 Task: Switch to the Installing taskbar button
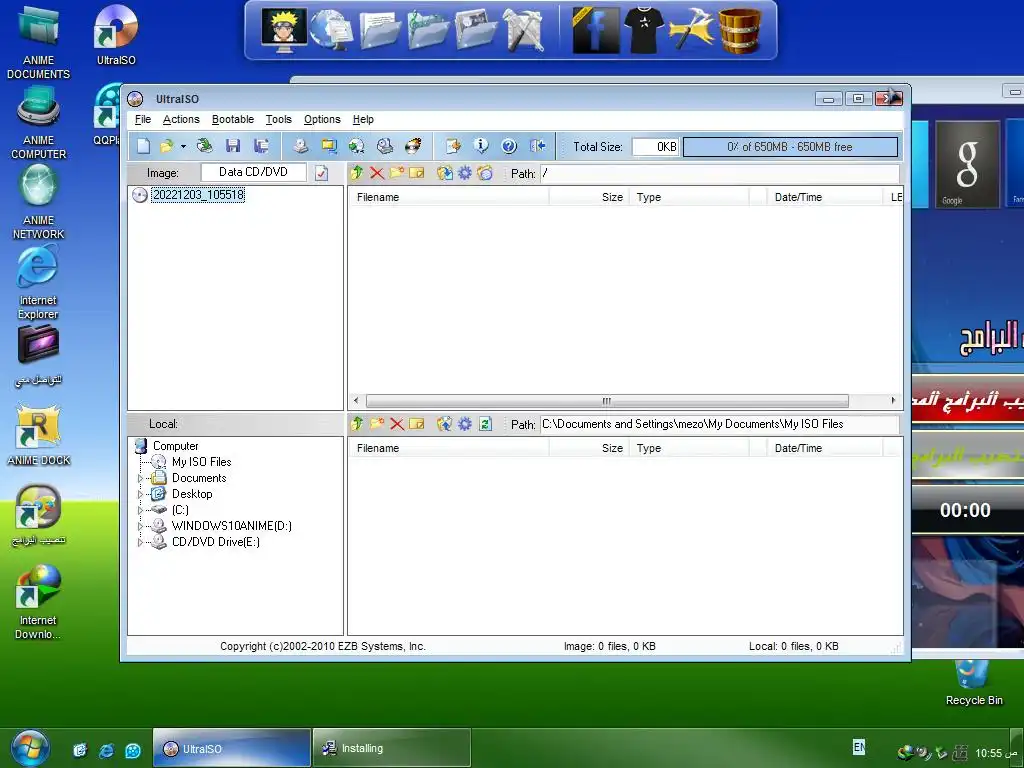point(392,748)
